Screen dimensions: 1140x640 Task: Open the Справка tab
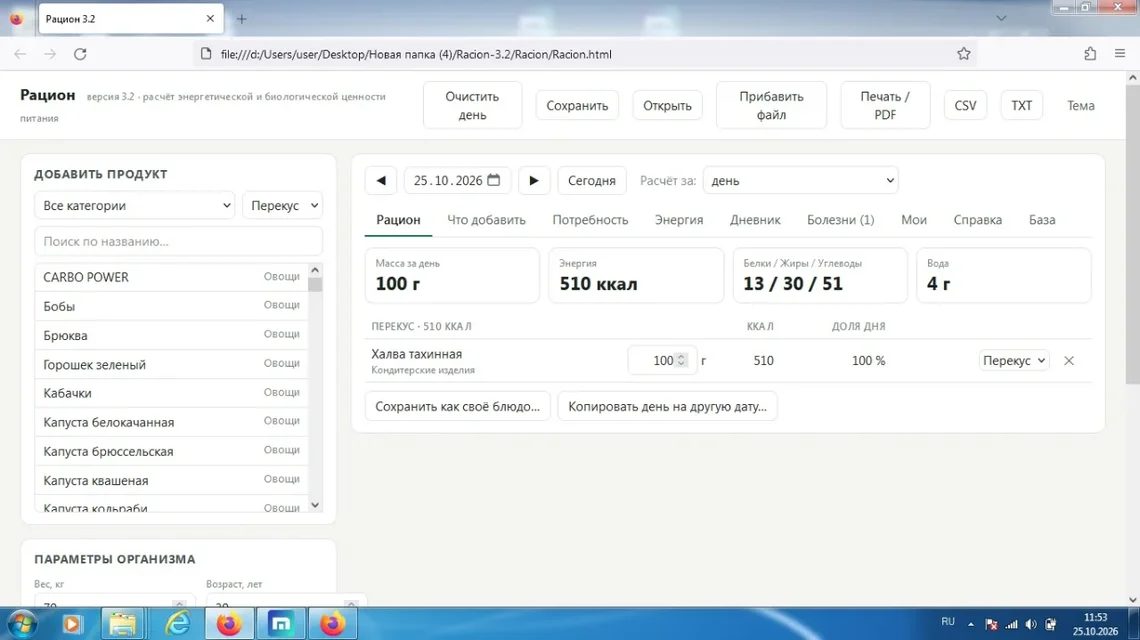click(978, 220)
